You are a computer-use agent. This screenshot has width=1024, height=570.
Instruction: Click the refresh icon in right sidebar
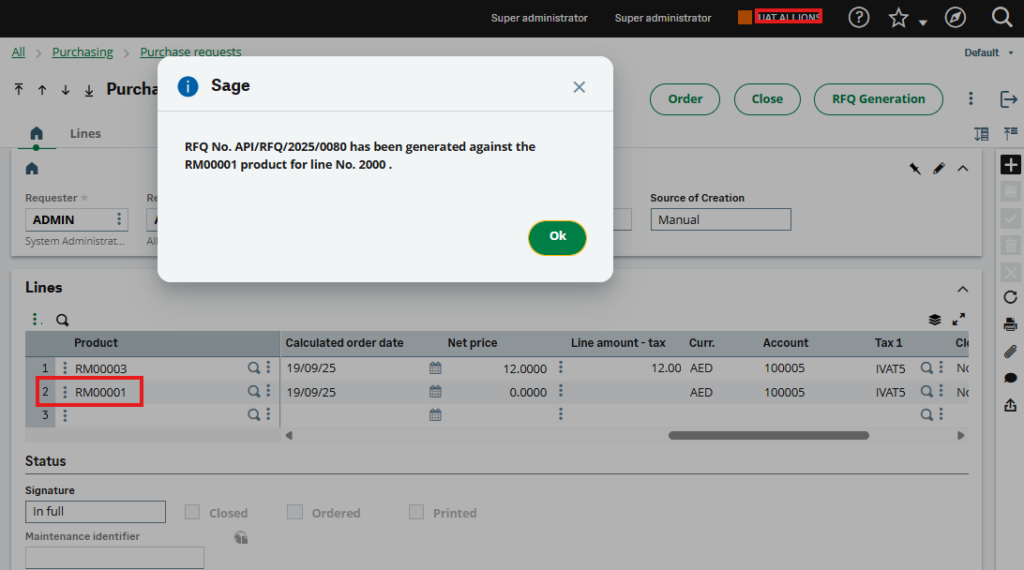(x=1010, y=297)
